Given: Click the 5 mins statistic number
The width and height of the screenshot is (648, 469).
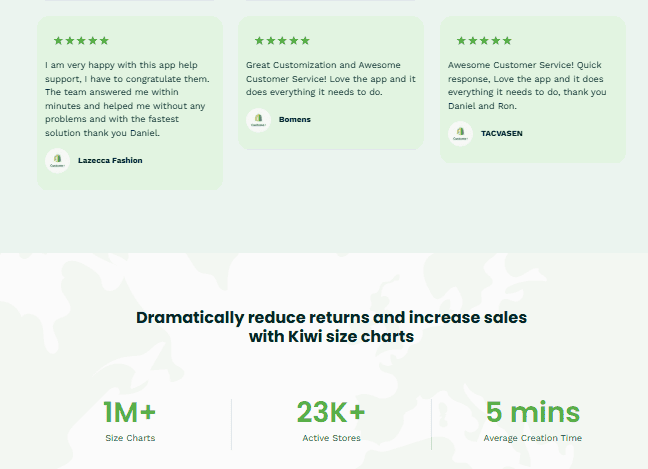Looking at the screenshot, I should click(532, 412).
